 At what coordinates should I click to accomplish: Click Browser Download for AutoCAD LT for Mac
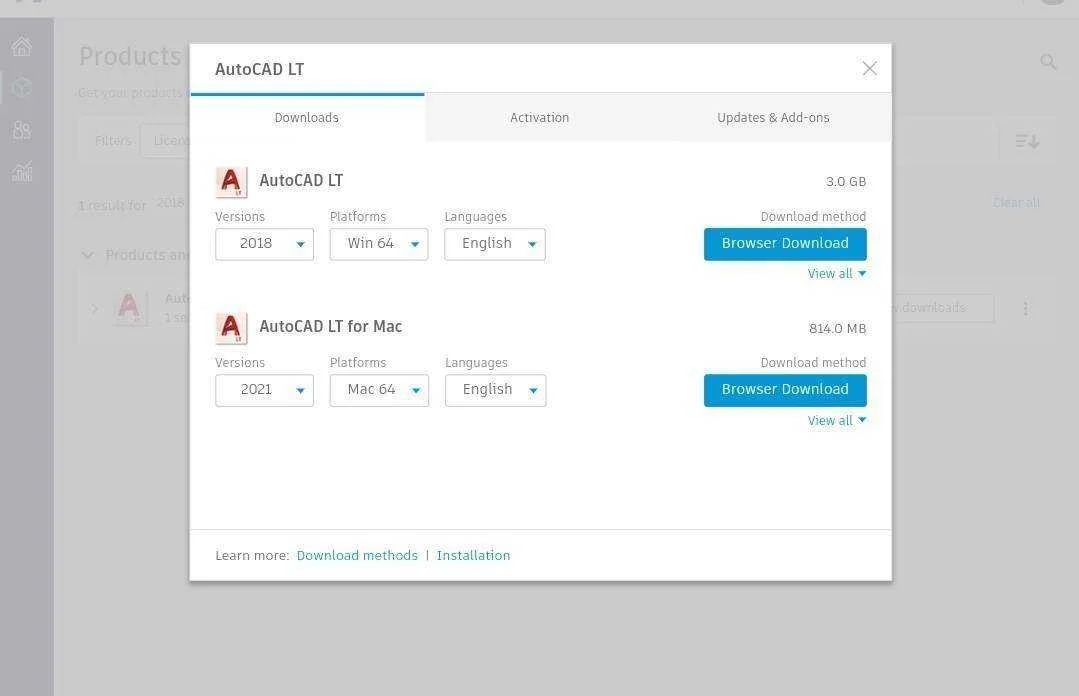(785, 390)
